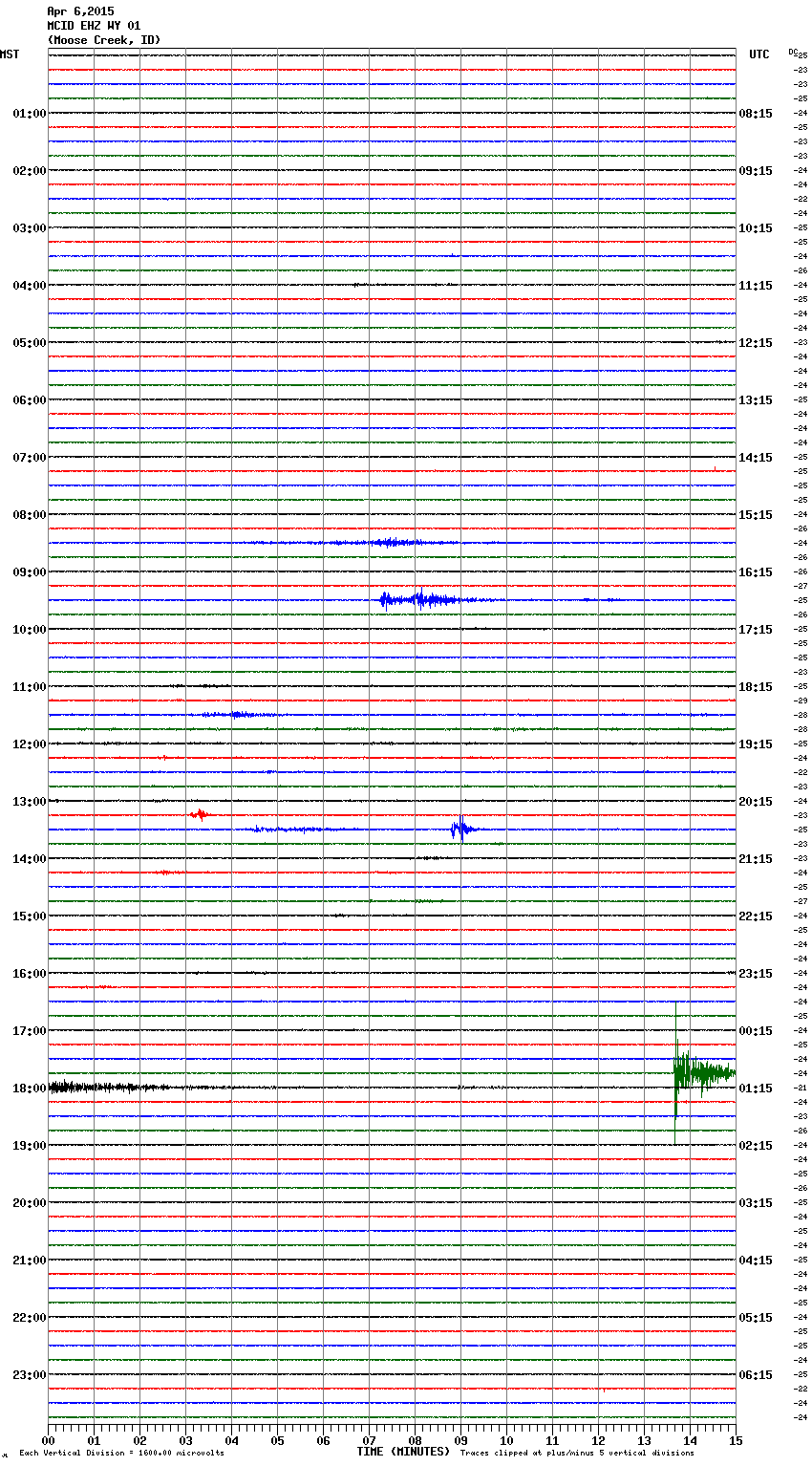This screenshot has height=1466, width=812.
Task: Click the blue tremor on the 08:30 trace
Action: [x=392, y=543]
